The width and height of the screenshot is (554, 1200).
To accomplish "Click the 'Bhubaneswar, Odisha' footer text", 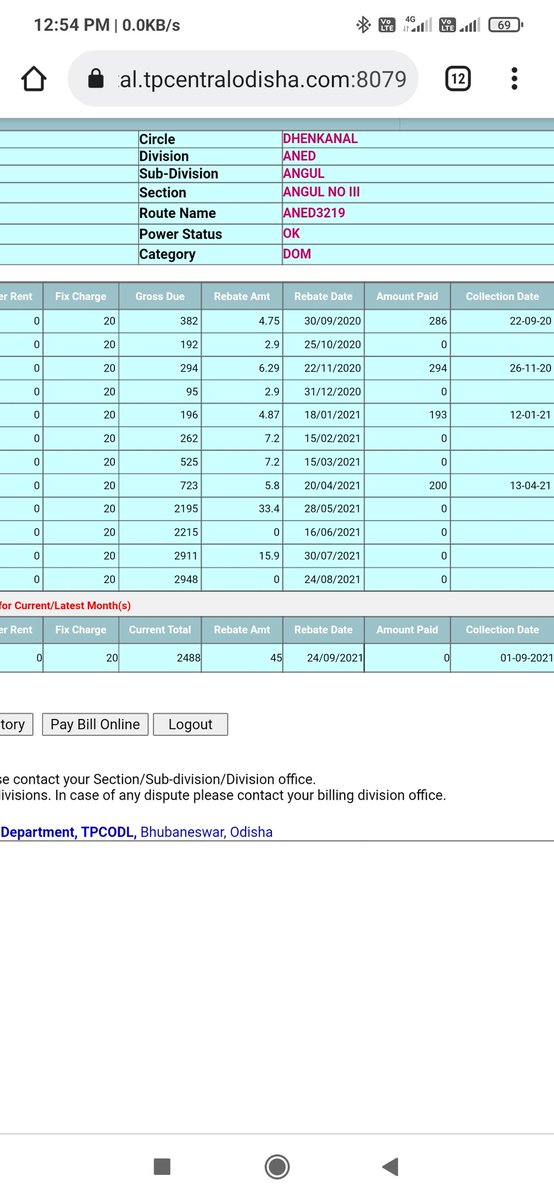I will 206,832.
